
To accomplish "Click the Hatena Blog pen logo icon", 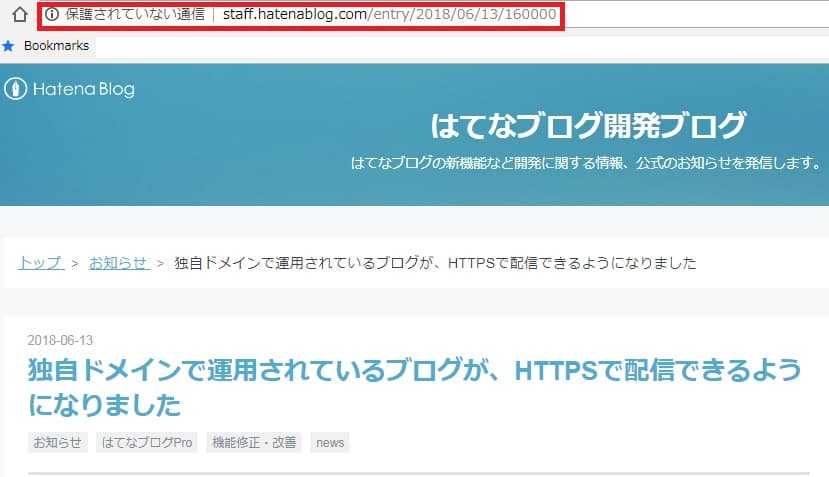I will click(15, 89).
